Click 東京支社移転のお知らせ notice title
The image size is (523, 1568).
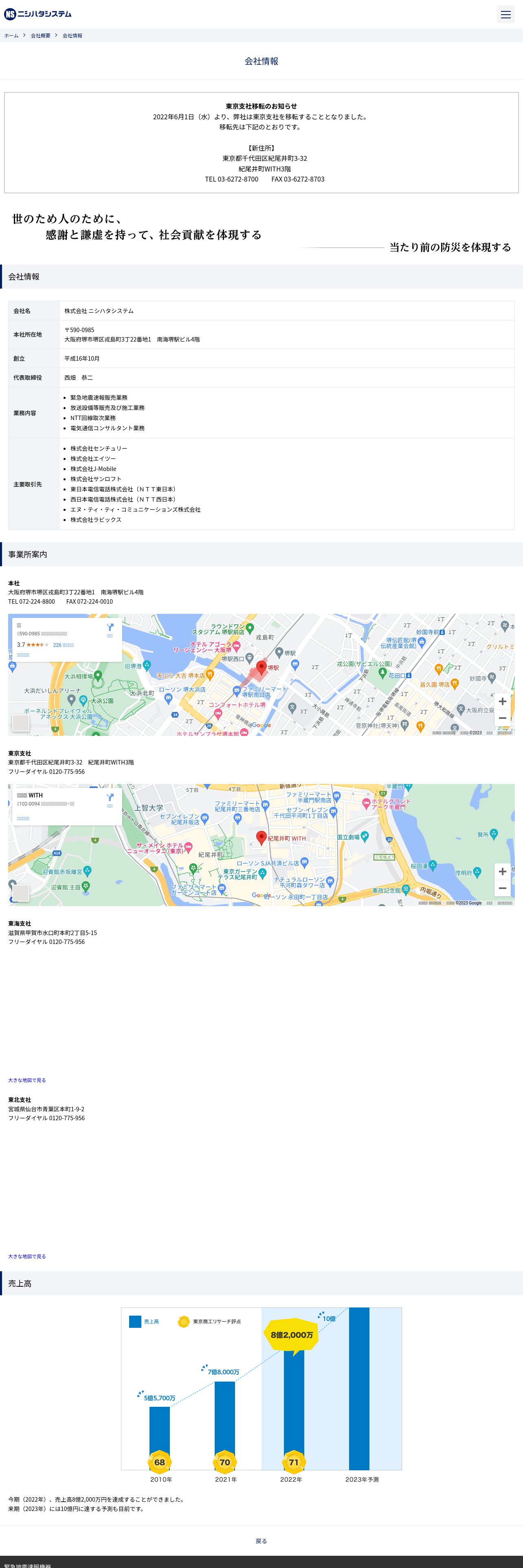tap(261, 106)
